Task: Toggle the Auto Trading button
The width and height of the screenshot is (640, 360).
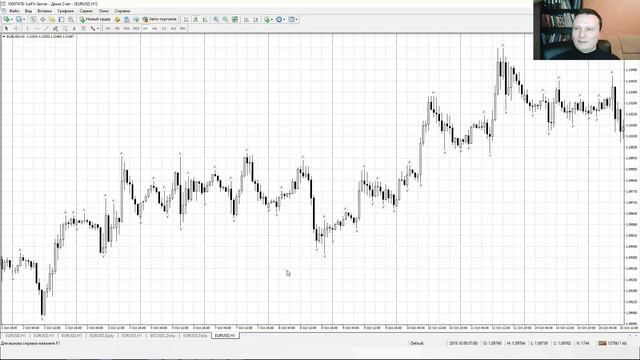Action: click(x=160, y=19)
